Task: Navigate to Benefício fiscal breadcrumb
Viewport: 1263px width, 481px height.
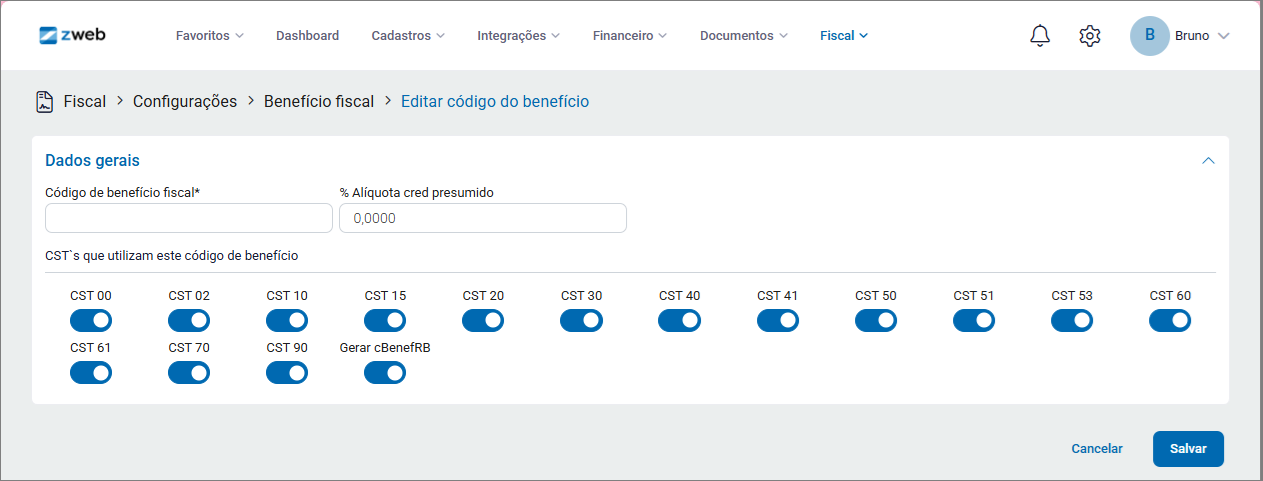Action: 318,101
